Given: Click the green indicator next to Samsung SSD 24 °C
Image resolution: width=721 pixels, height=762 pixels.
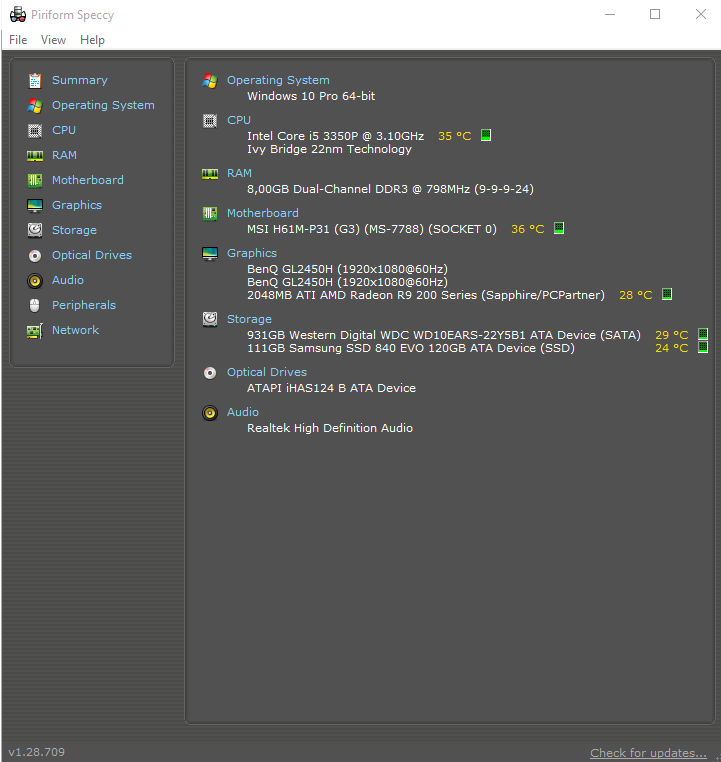Looking at the screenshot, I should click(x=703, y=347).
